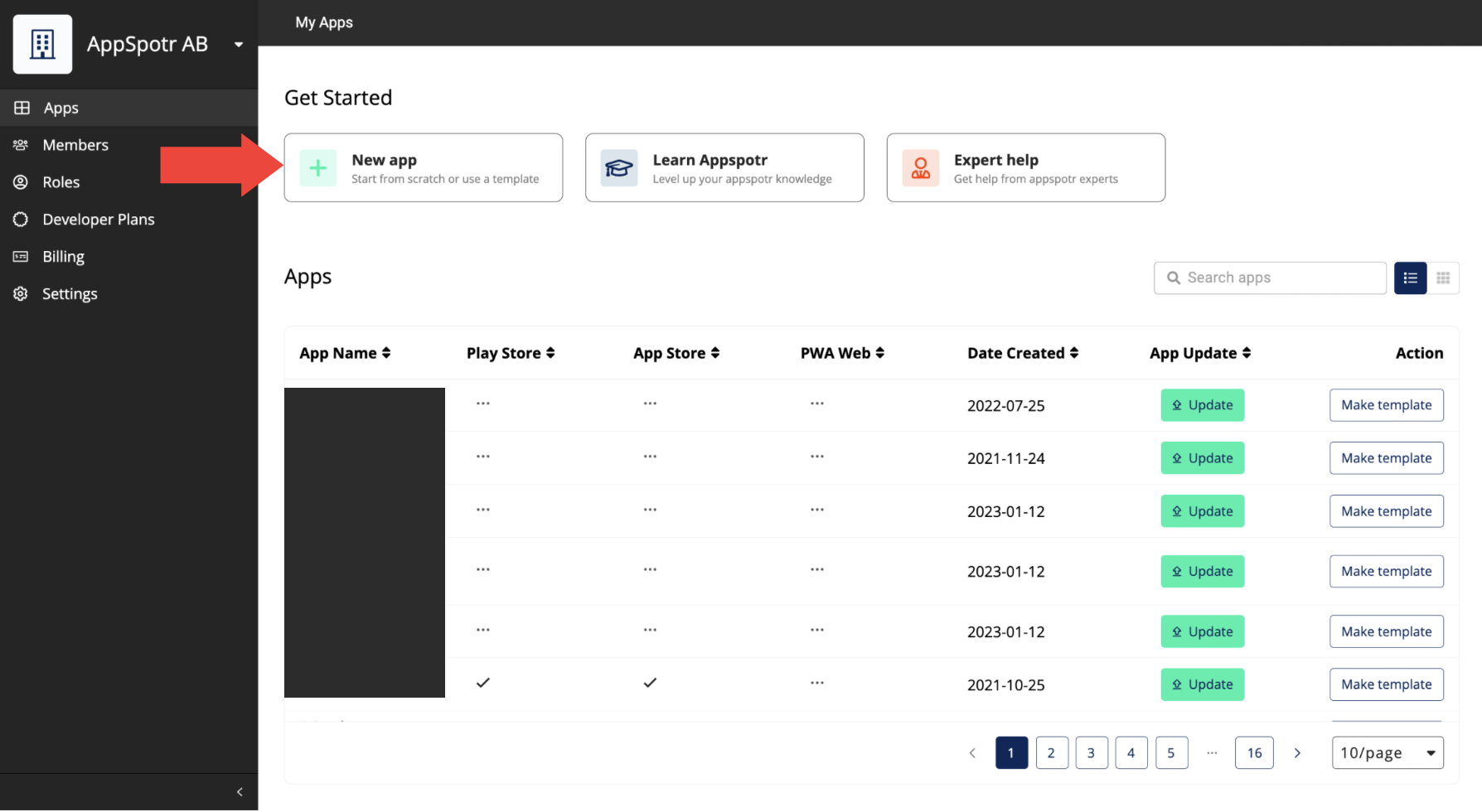
Task: Click the Roles user icon in sidebar
Action: 21,182
